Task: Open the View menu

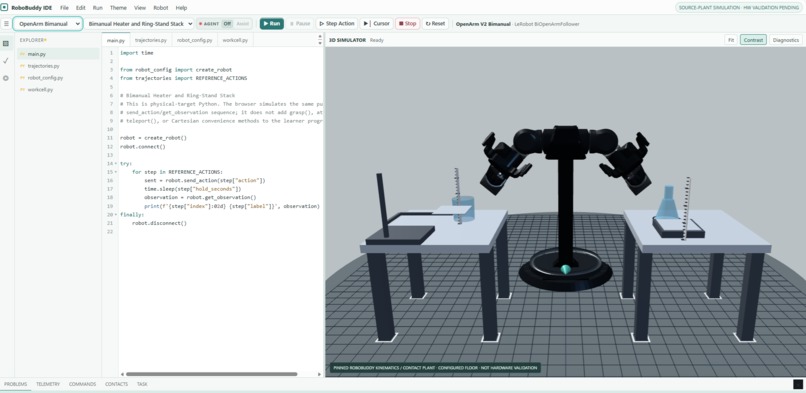Action: (x=140, y=8)
